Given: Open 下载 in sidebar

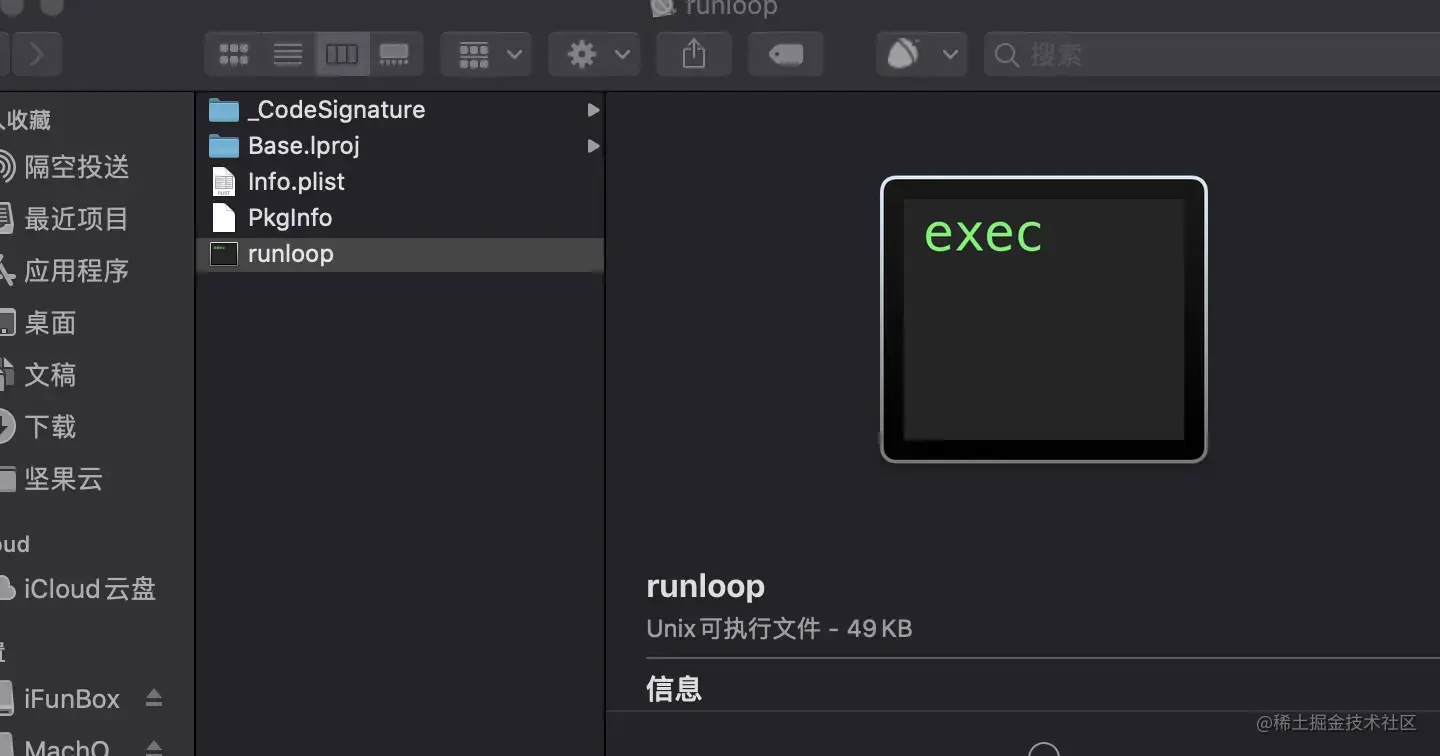Looking at the screenshot, I should tap(39, 427).
